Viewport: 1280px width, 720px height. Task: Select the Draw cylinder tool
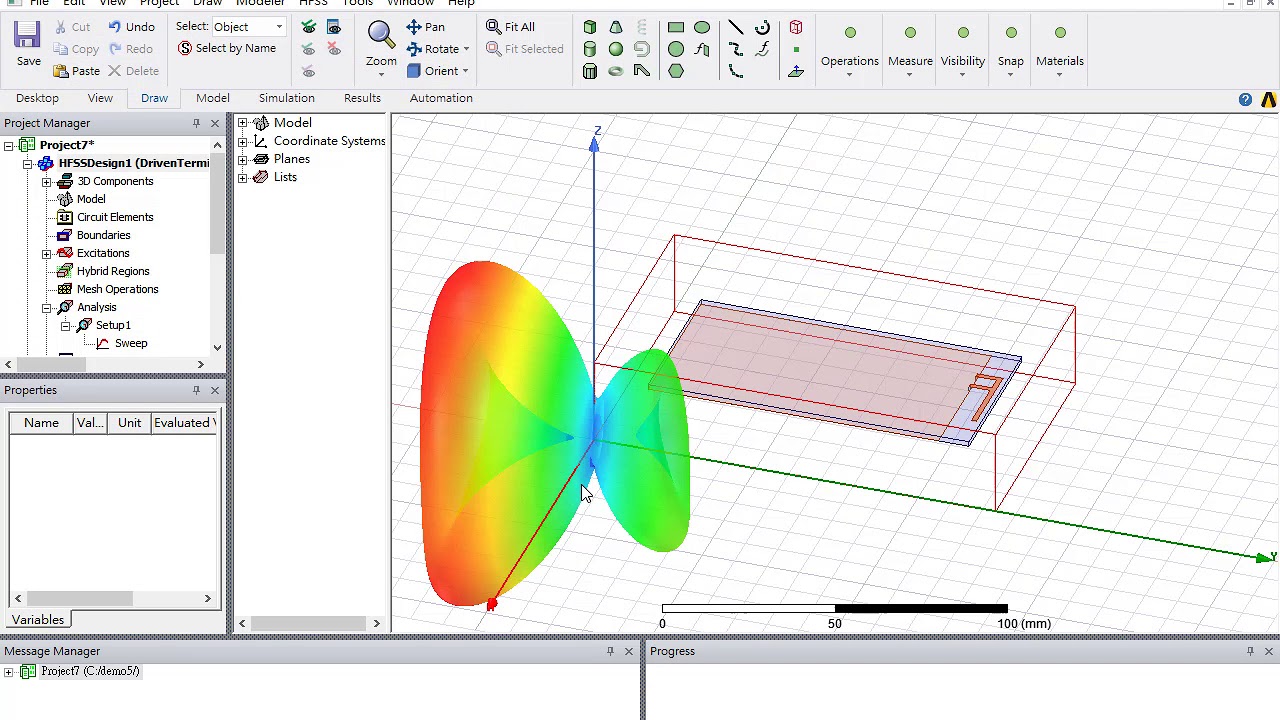(x=590, y=49)
